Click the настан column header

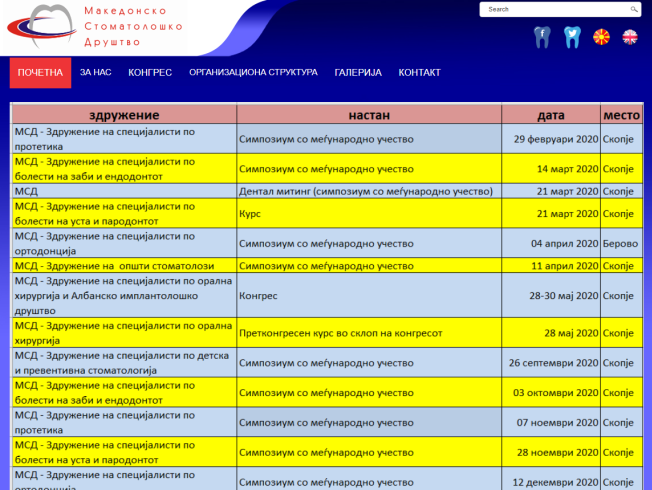[x=369, y=114]
